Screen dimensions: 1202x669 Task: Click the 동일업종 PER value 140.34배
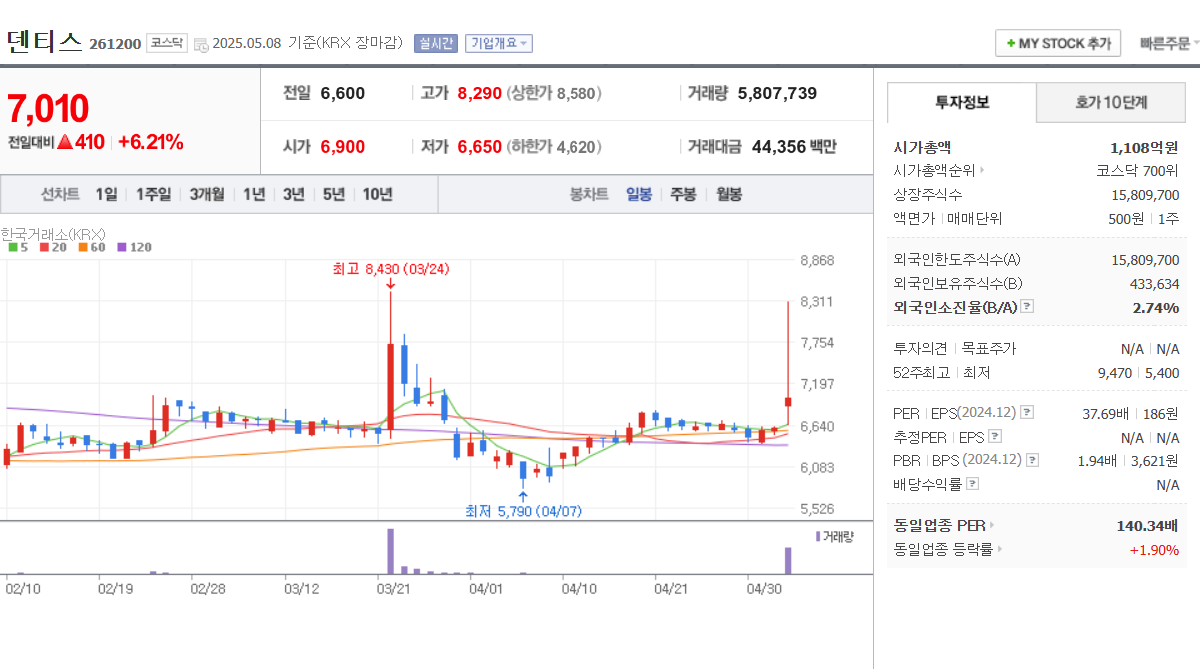[1148, 525]
